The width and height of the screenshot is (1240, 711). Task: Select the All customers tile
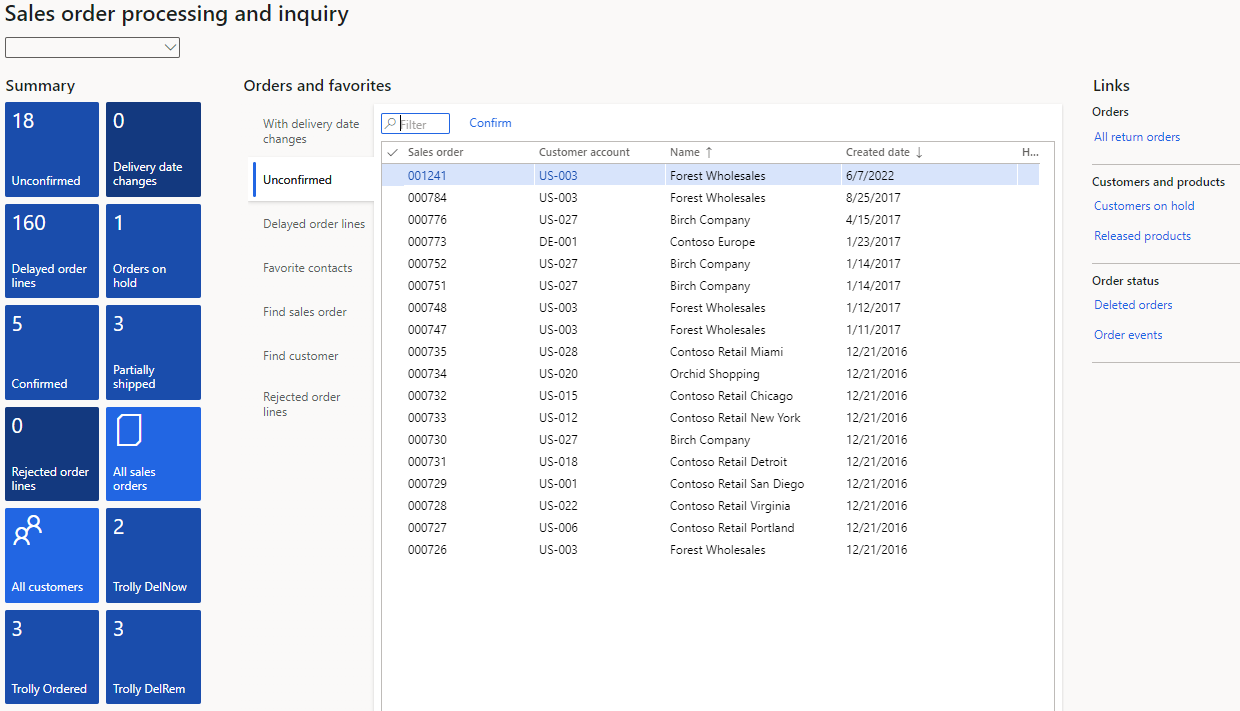click(51, 555)
